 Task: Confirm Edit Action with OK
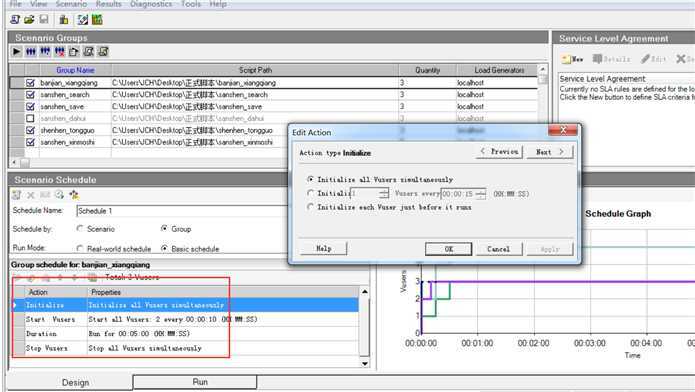[449, 249]
